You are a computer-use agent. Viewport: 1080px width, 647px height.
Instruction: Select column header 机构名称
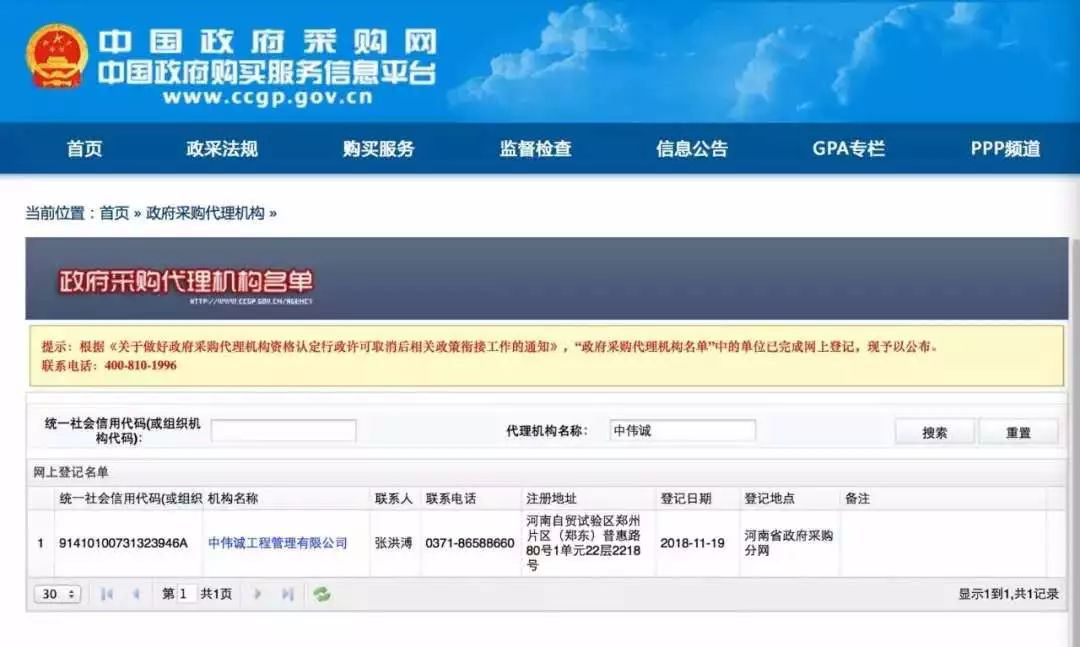233,498
